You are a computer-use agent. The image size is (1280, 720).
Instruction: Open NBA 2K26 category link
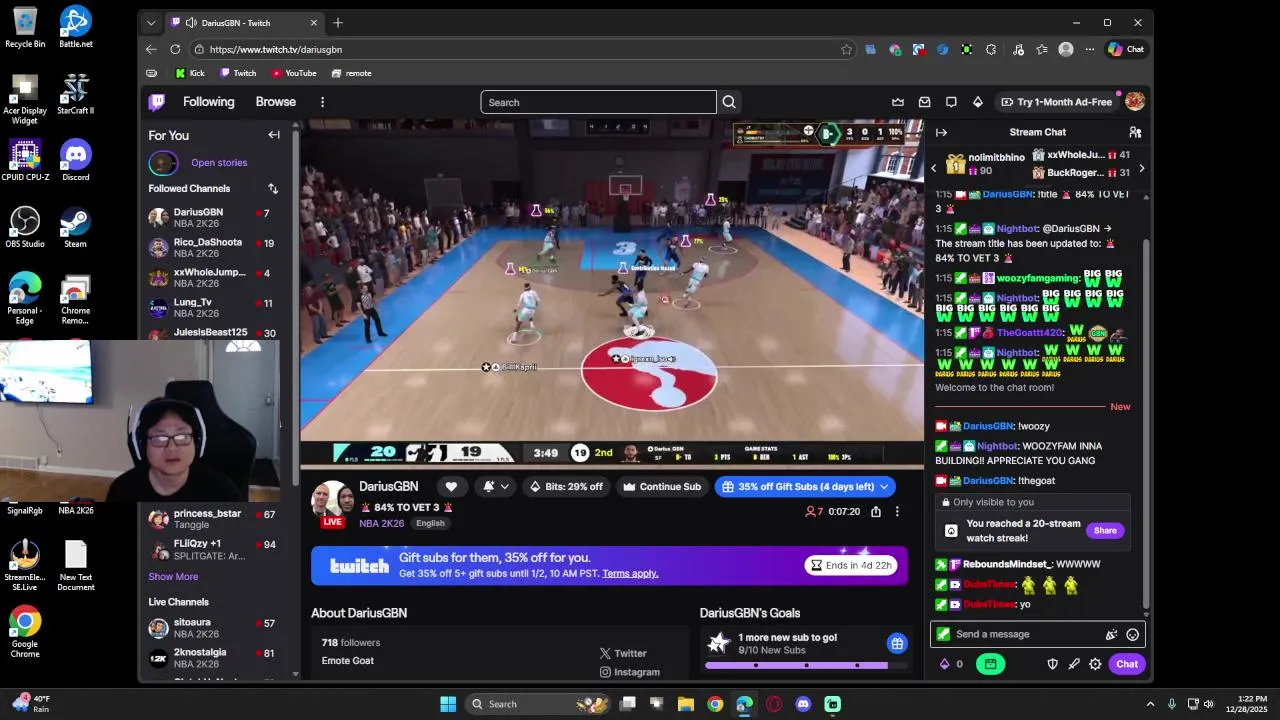382,523
